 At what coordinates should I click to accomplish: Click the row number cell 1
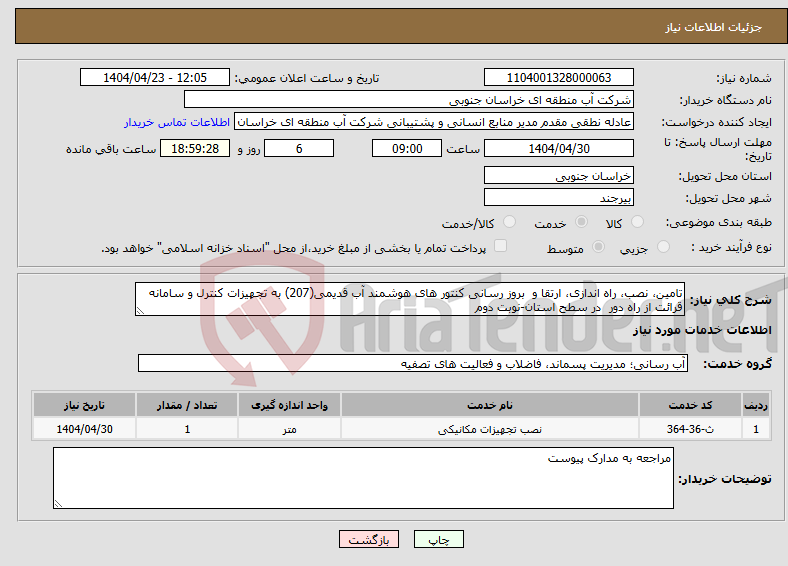(x=756, y=429)
